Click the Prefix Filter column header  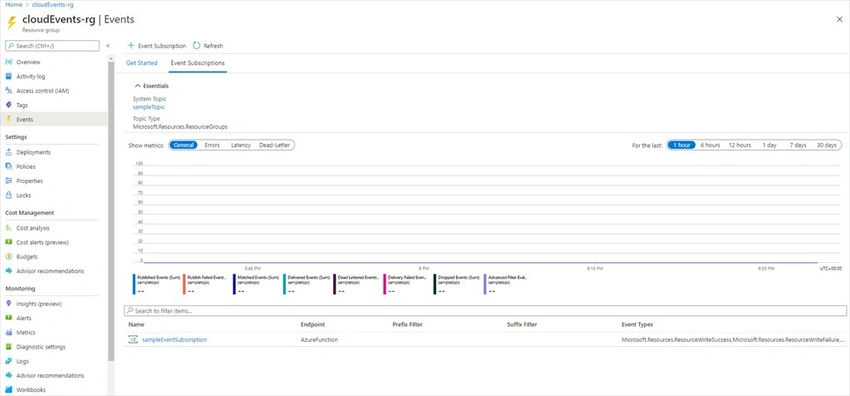(407, 324)
